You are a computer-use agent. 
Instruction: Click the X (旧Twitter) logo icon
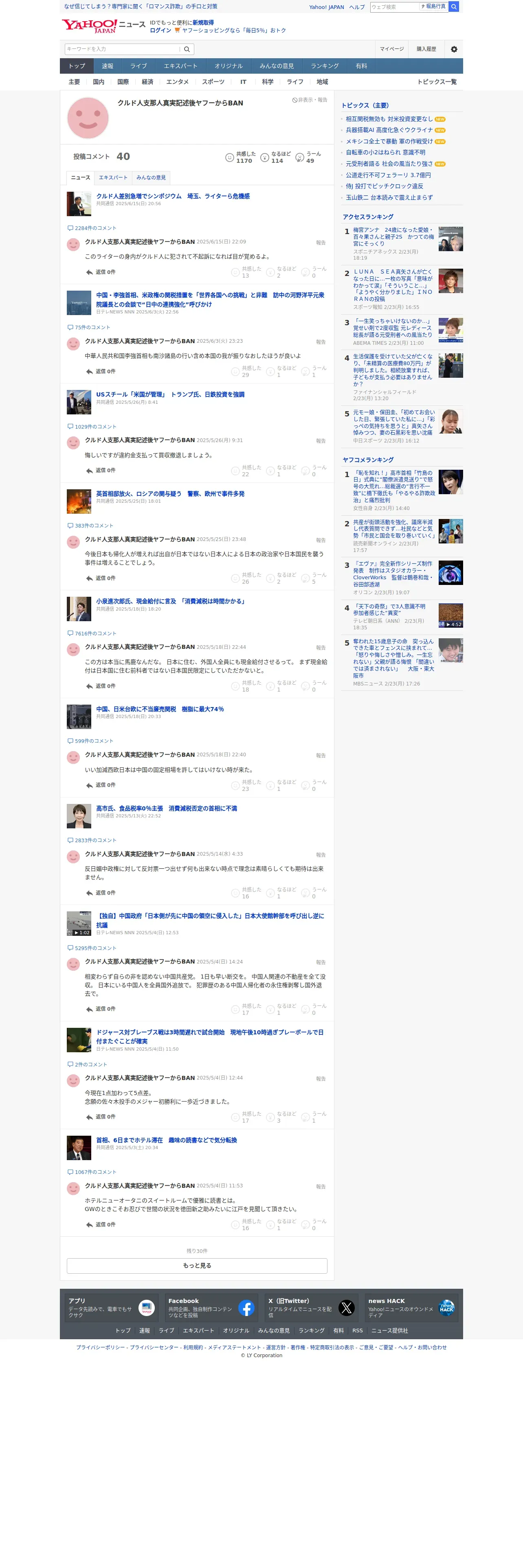[x=347, y=1307]
